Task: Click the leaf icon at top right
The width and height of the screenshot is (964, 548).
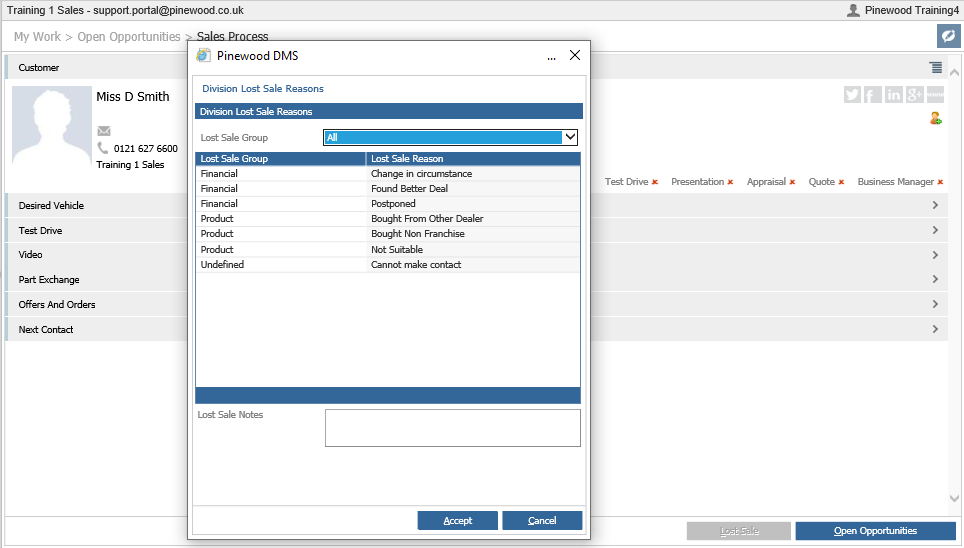Action: [949, 36]
